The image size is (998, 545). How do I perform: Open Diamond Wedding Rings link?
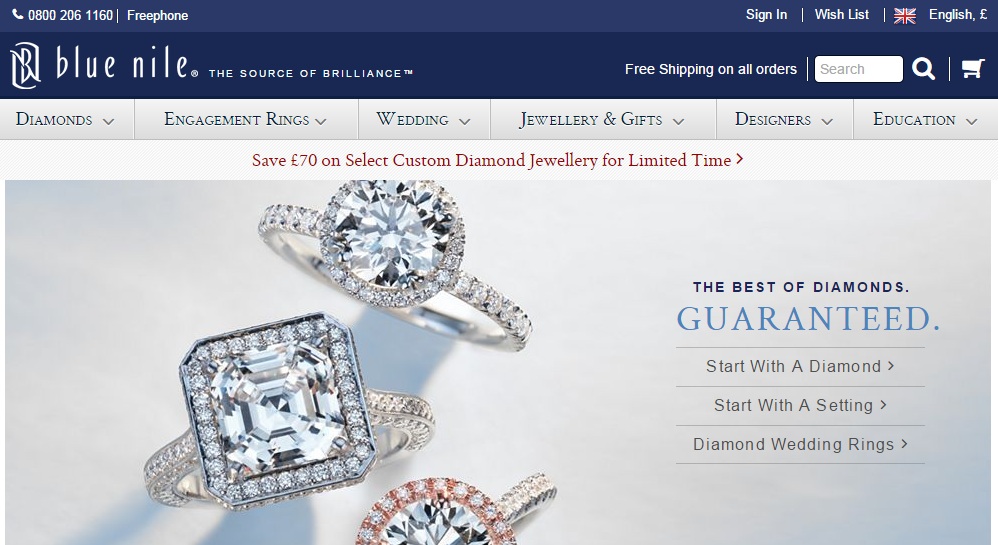(800, 444)
